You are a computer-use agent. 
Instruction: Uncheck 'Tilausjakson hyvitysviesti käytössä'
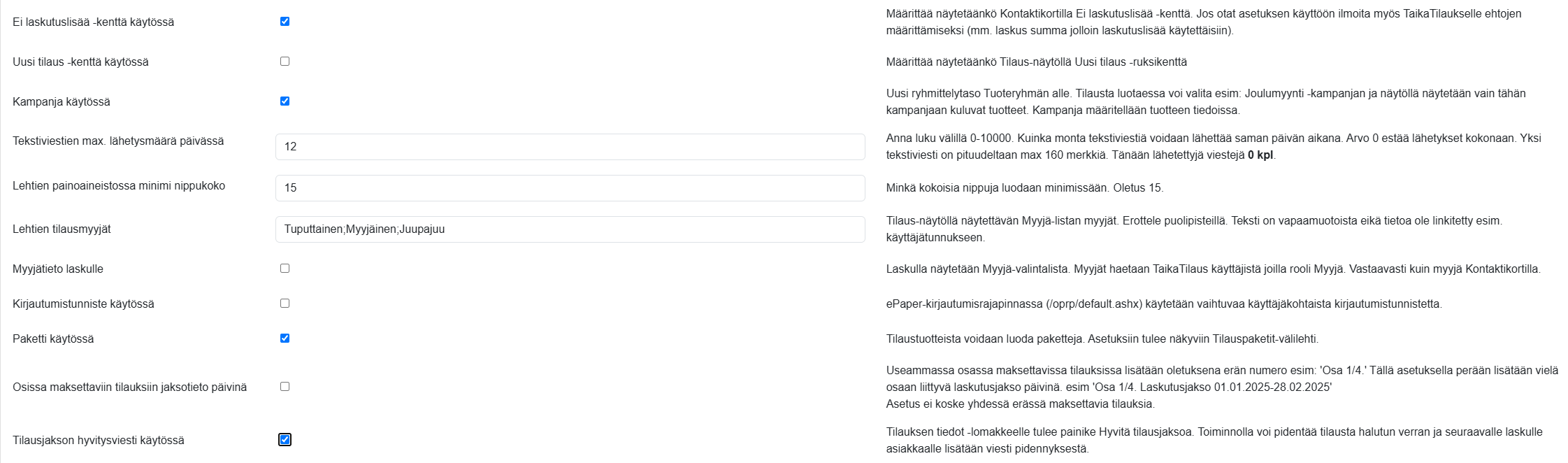point(285,440)
